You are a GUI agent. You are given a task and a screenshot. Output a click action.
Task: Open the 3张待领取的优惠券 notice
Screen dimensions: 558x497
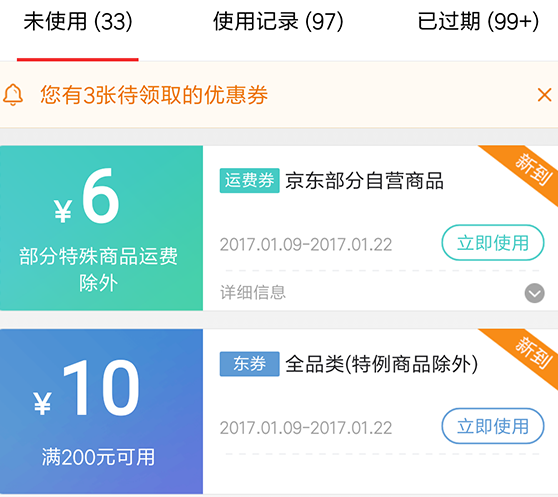154,95
